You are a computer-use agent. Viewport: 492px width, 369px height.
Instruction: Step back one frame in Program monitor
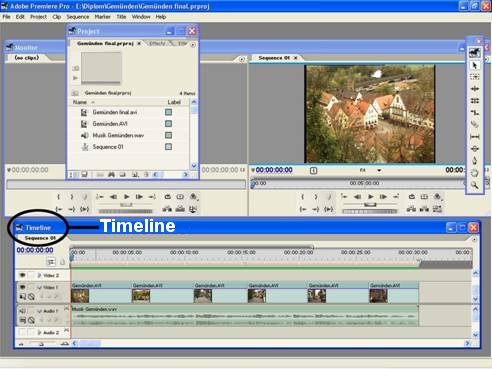pos(357,197)
